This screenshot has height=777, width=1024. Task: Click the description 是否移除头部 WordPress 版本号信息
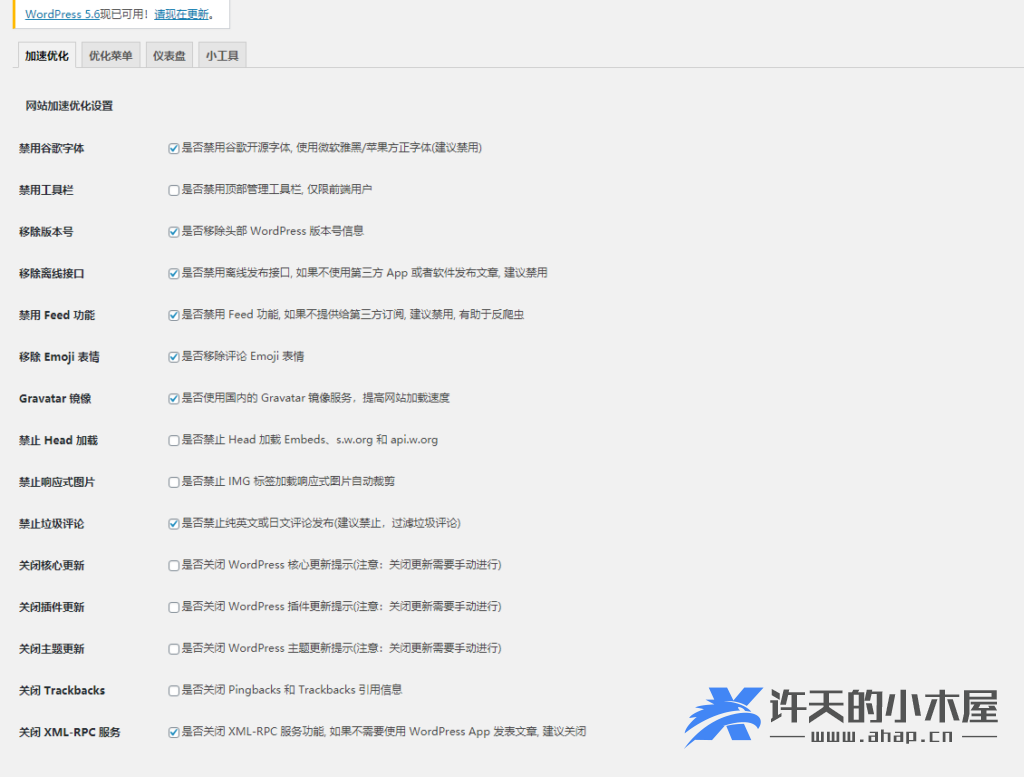tap(273, 231)
